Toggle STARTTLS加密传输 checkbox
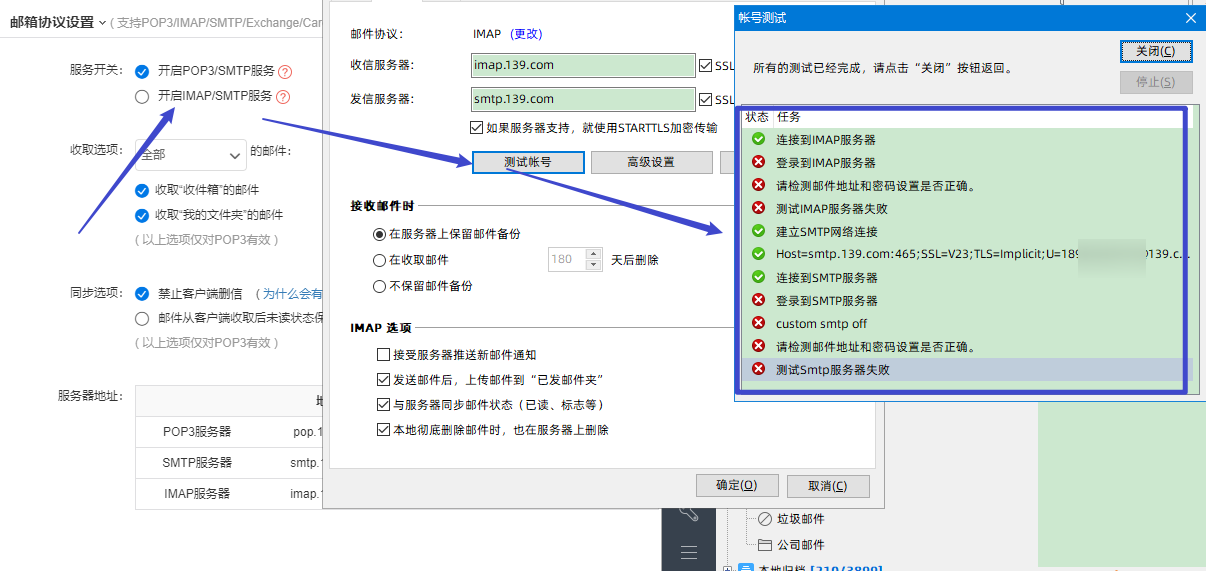The width and height of the screenshot is (1206, 571). coord(476,127)
